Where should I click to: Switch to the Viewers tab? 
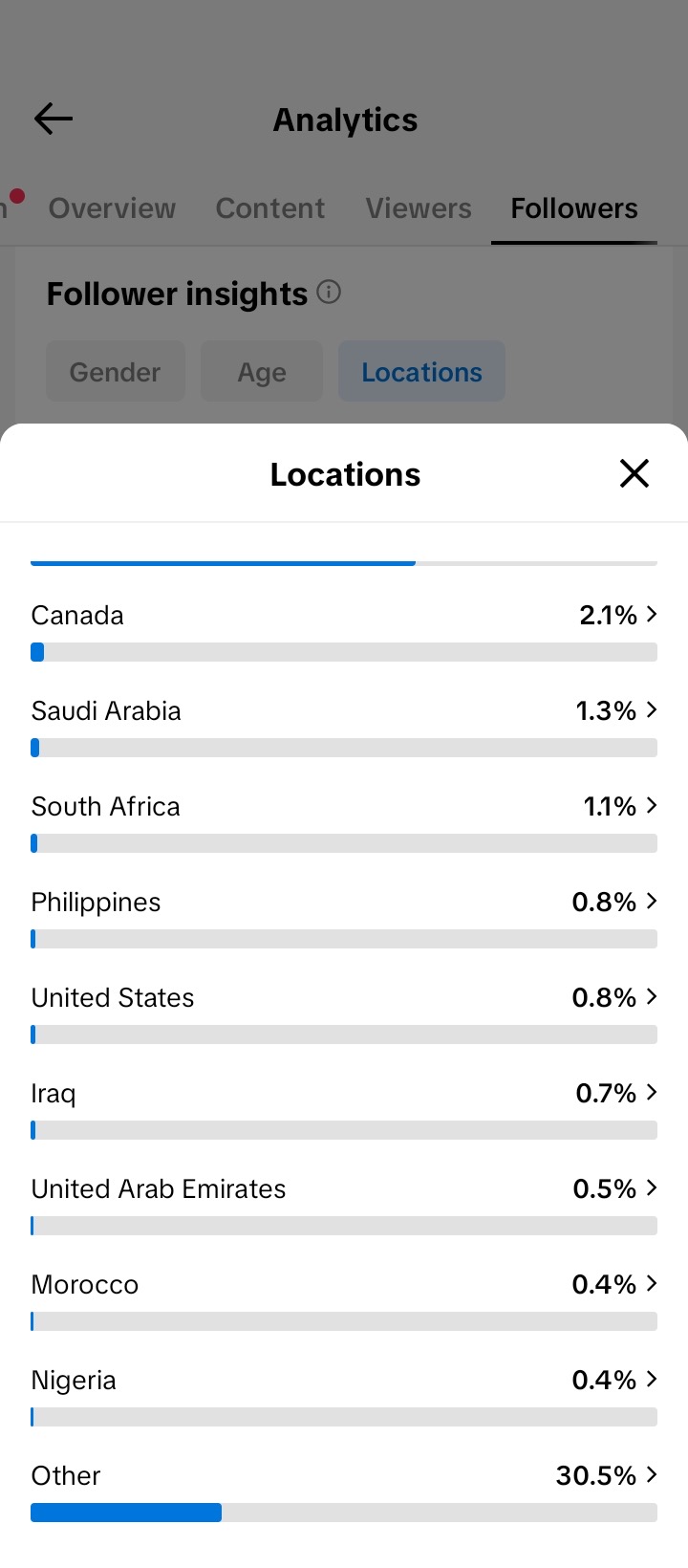coord(419,208)
